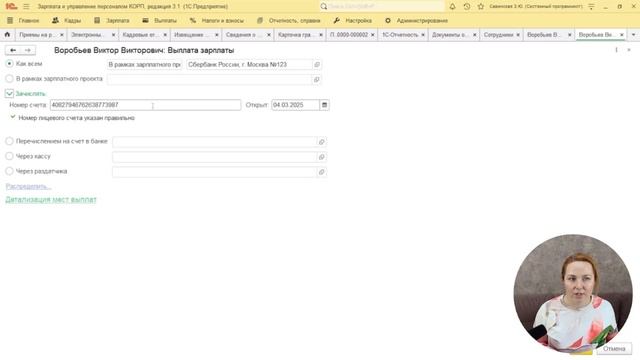Open the Зарплата menu section

pos(112,20)
